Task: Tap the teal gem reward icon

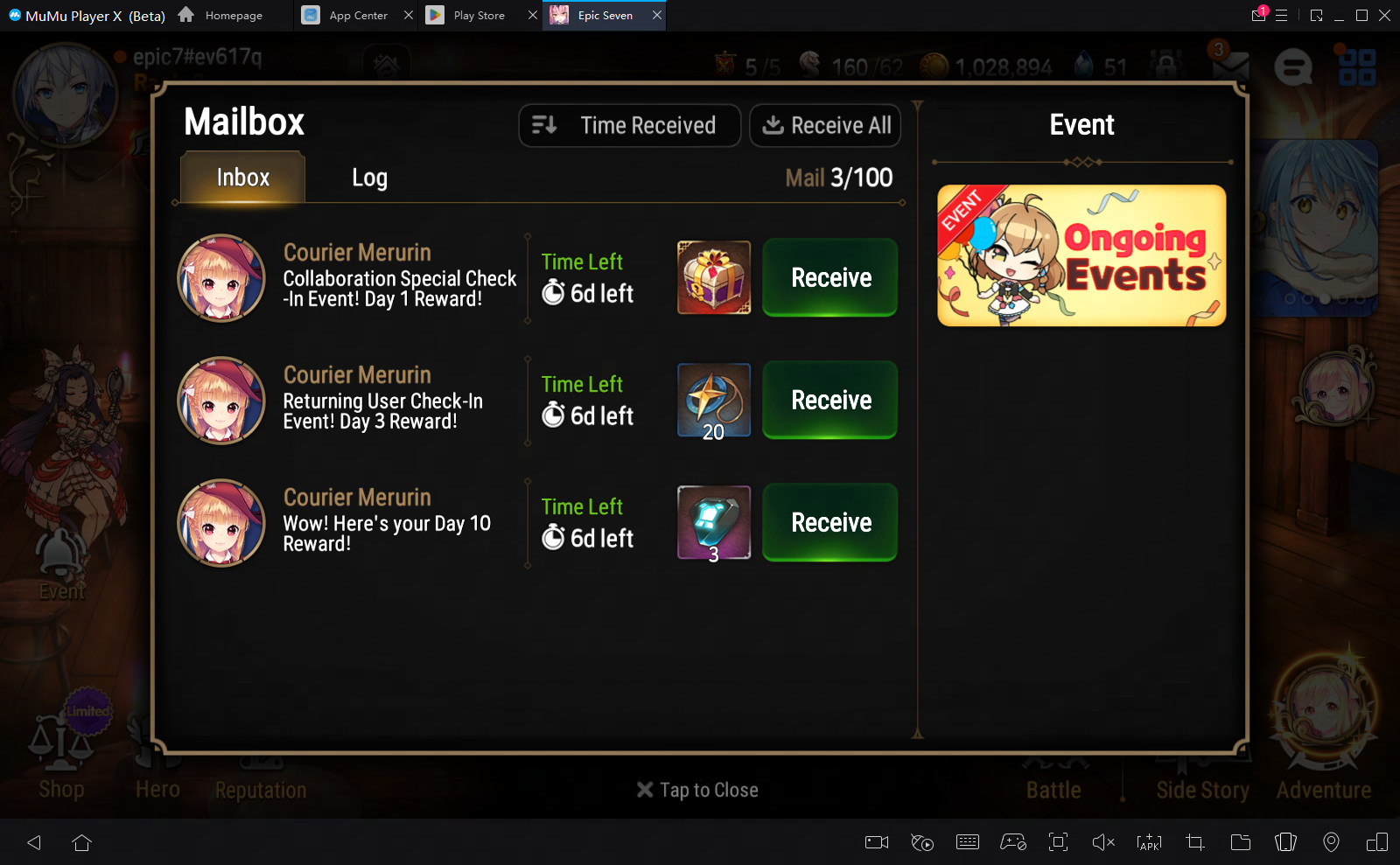Action: tap(714, 522)
